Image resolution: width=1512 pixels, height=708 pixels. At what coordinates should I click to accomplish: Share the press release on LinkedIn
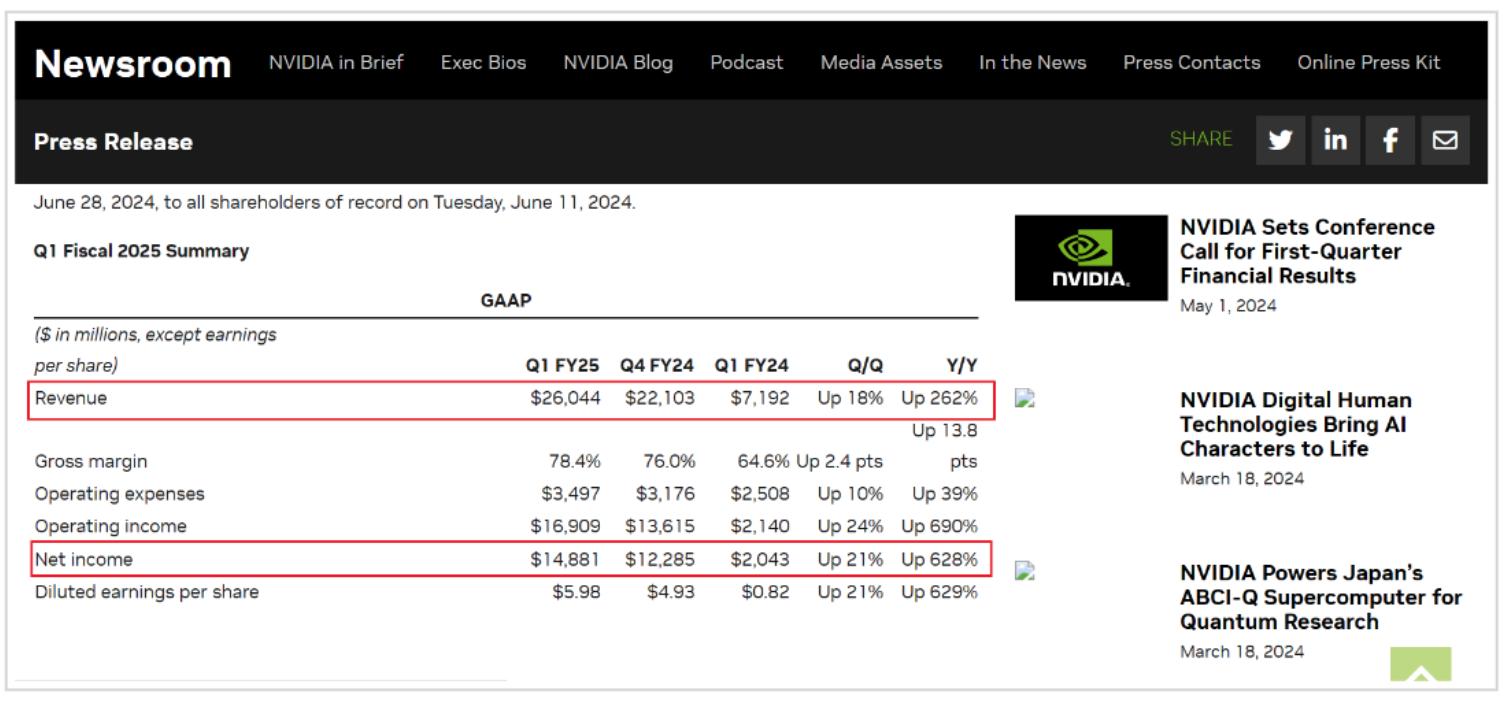(x=1335, y=140)
